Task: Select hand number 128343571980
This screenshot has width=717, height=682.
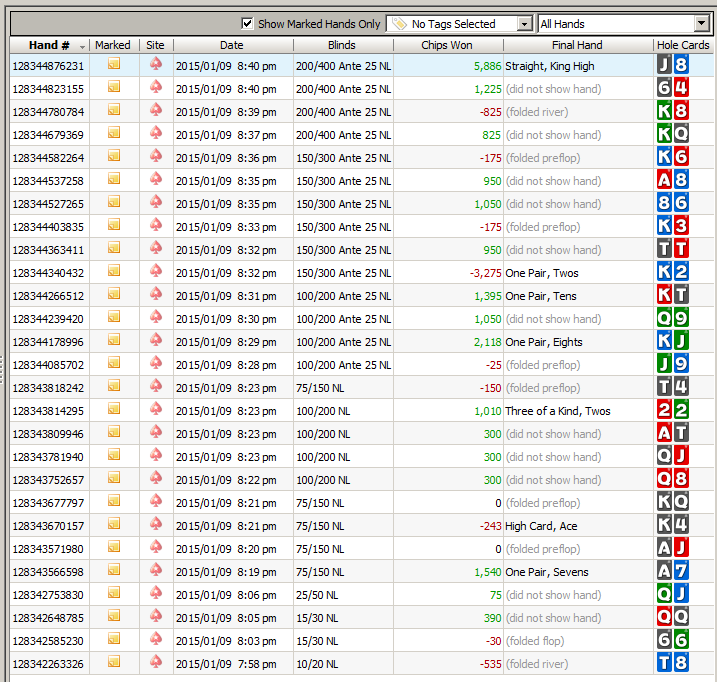Action: 48,549
